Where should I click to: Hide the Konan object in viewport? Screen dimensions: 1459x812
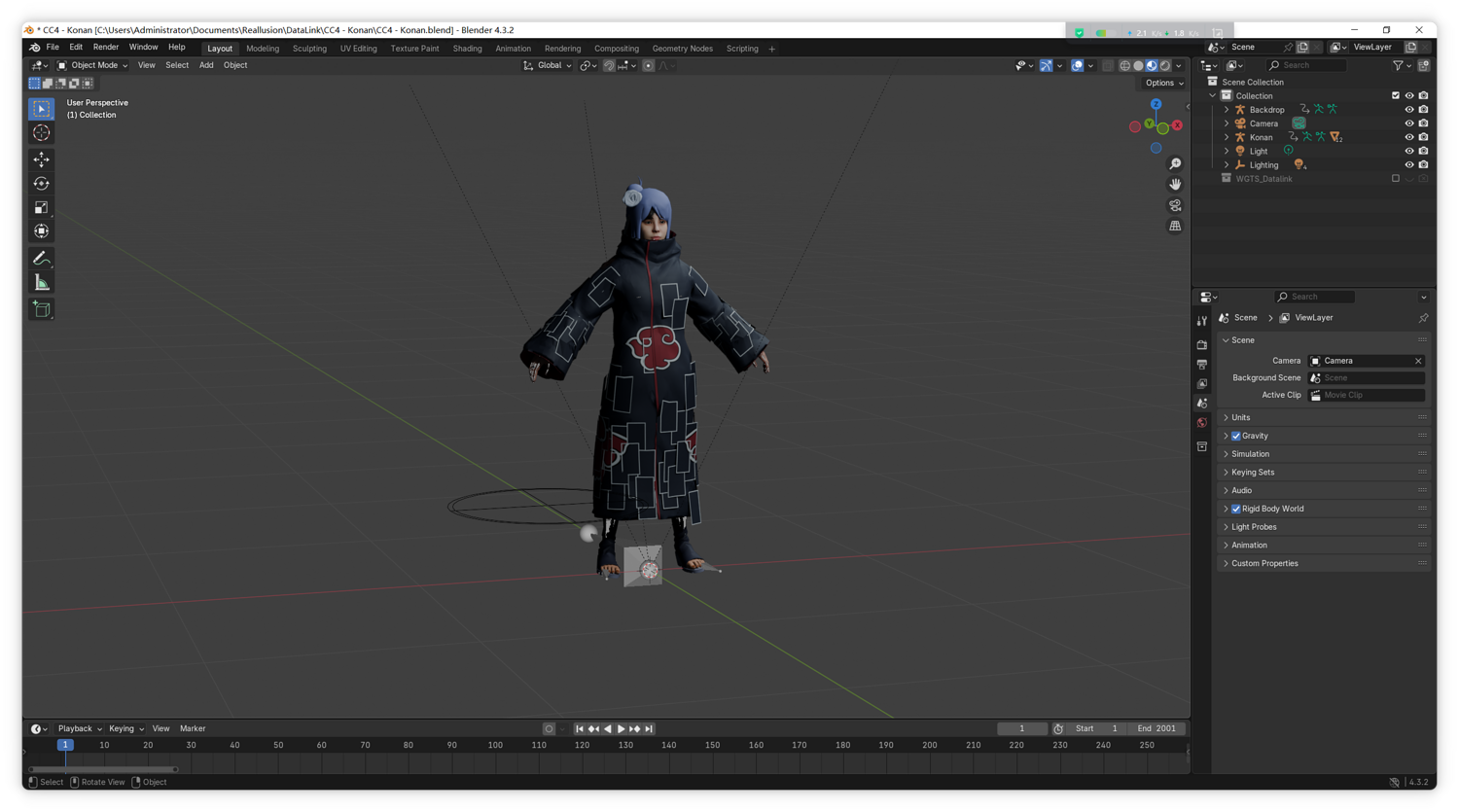(x=1409, y=137)
